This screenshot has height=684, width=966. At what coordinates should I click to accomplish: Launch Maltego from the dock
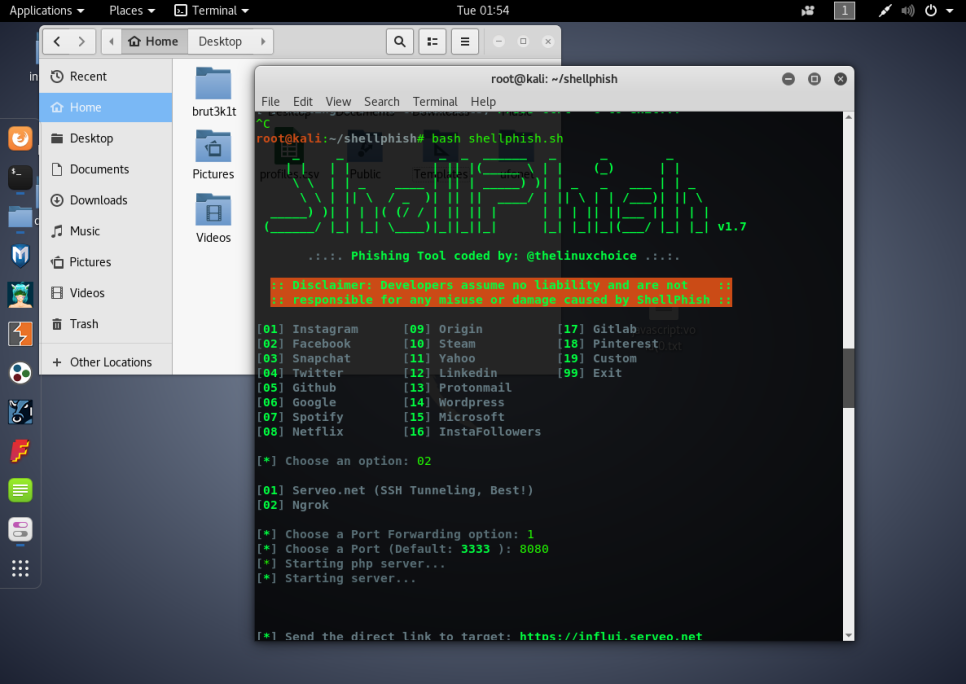click(20, 412)
